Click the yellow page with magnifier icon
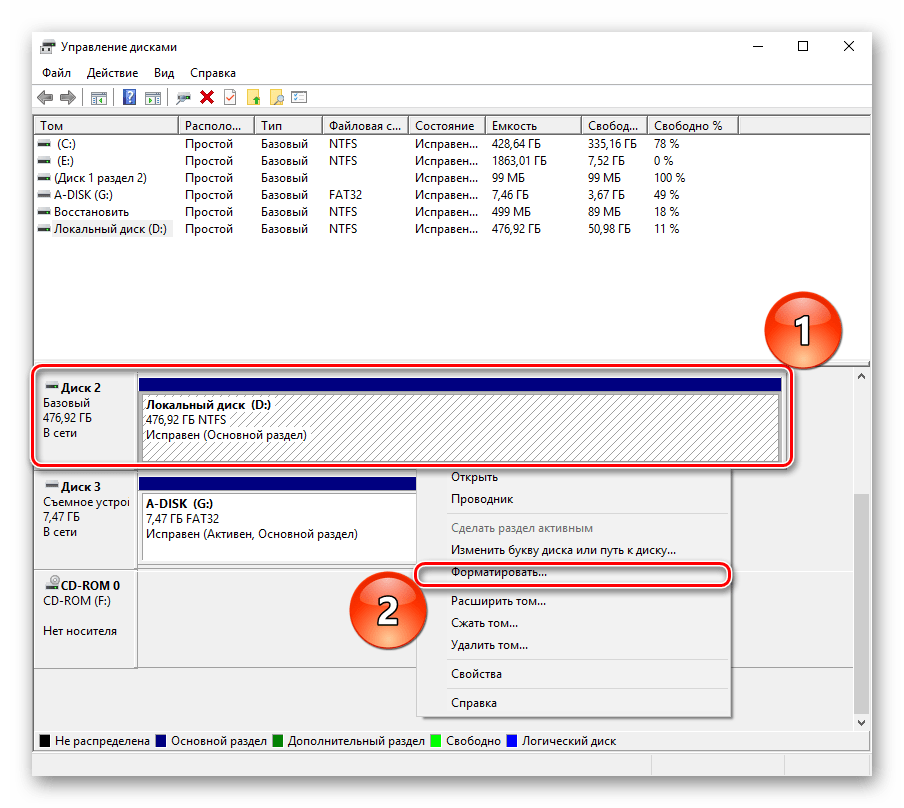 click(276, 97)
